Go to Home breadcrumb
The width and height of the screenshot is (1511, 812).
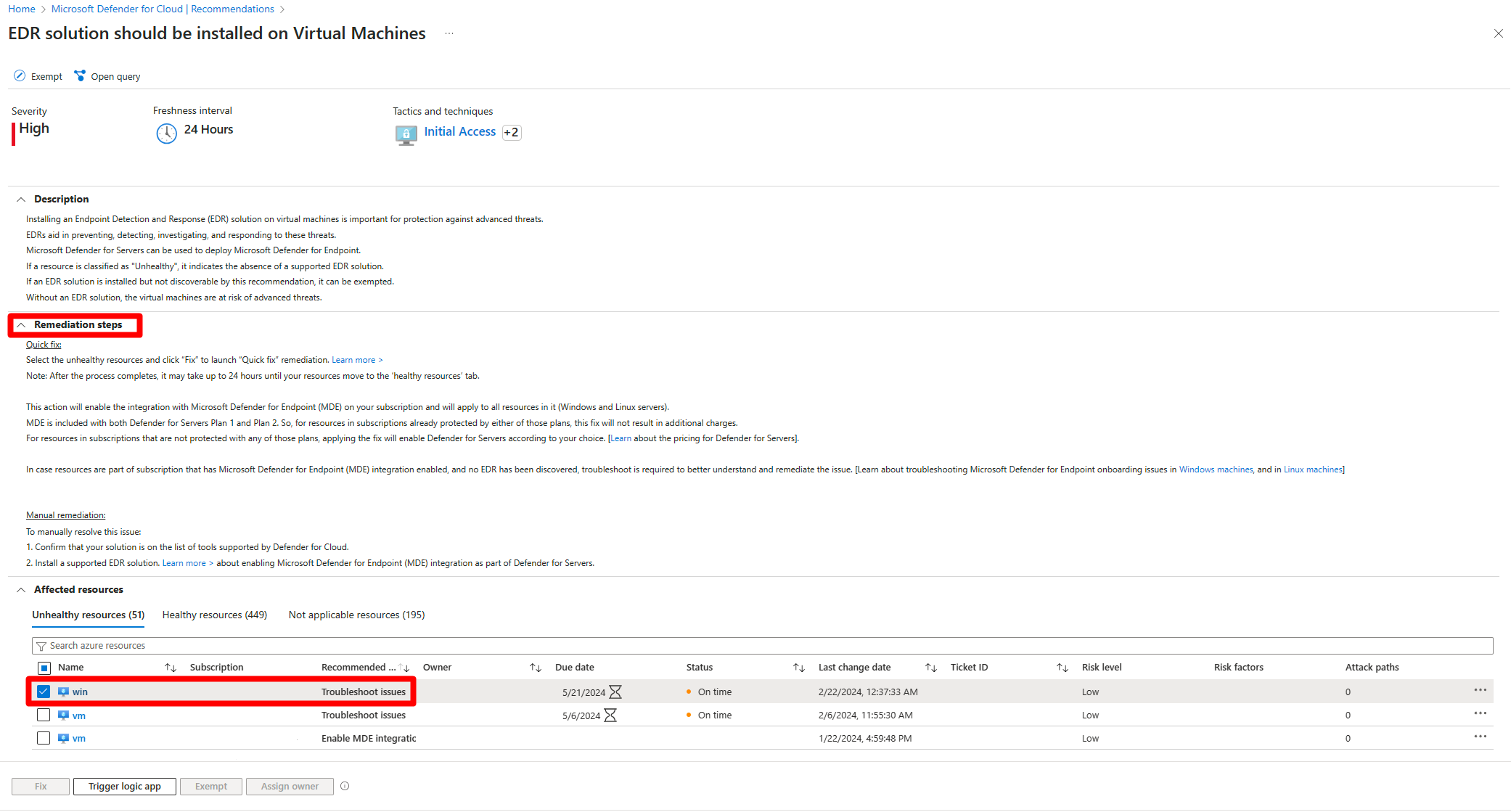click(x=22, y=9)
